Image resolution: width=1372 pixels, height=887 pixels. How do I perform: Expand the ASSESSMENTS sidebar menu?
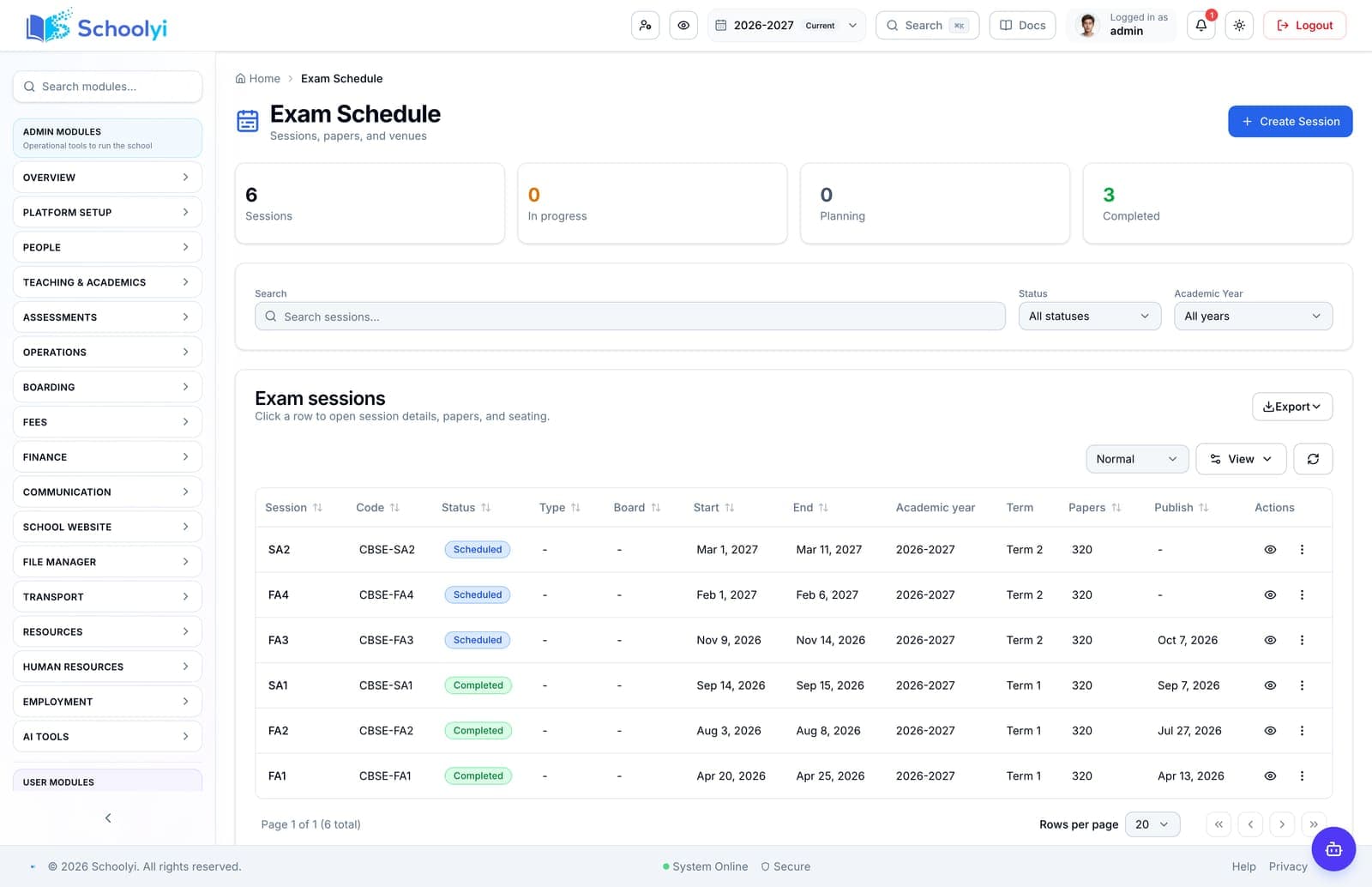coord(107,317)
